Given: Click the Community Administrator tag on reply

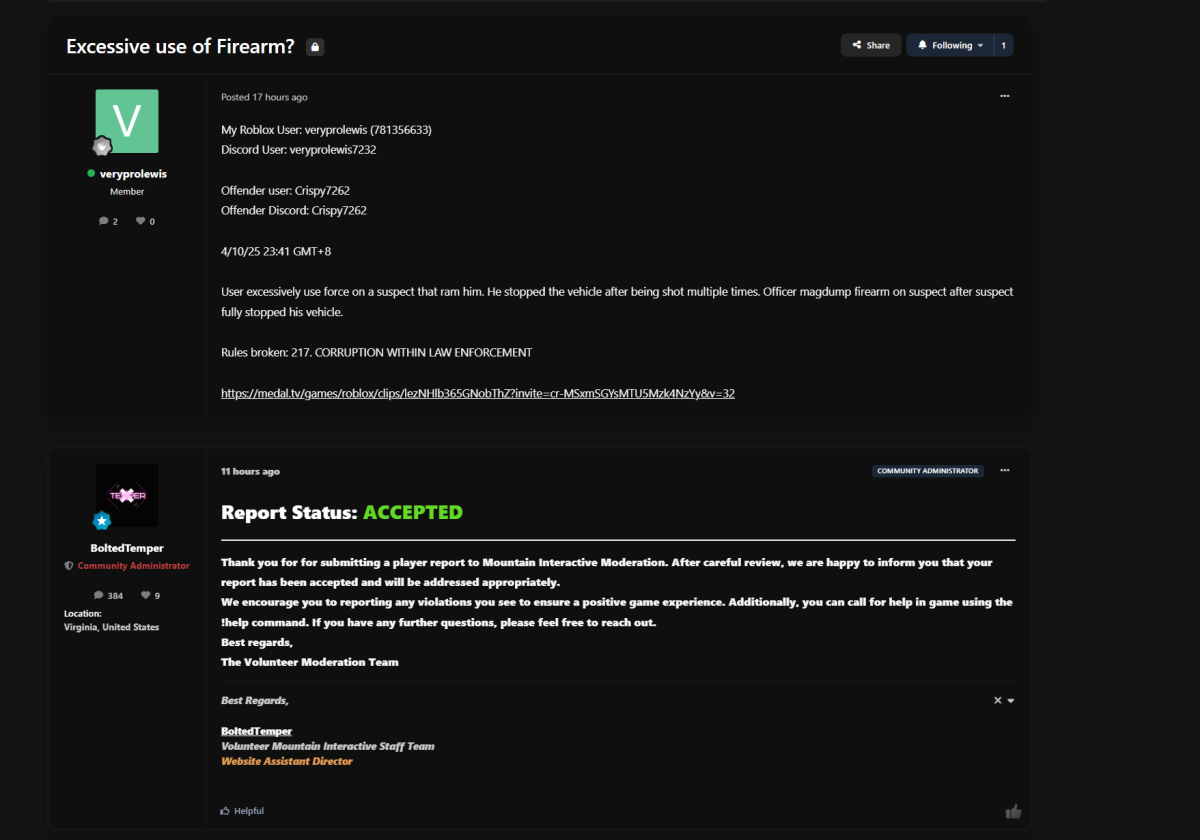Looking at the screenshot, I should [928, 471].
